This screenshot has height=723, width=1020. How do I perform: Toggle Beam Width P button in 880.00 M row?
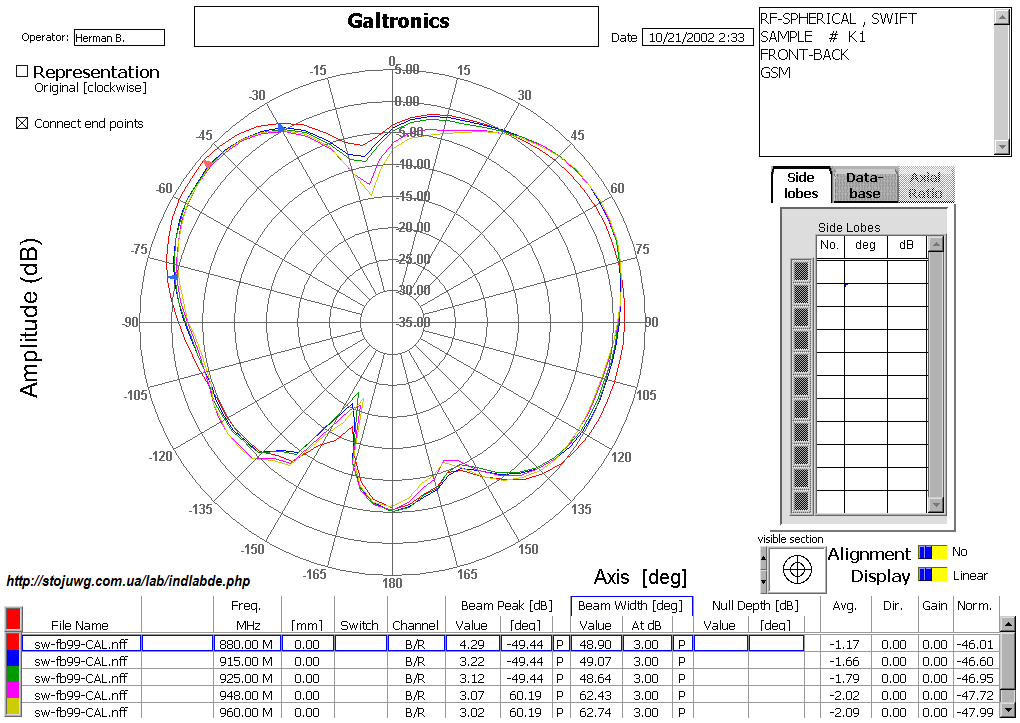tap(681, 644)
